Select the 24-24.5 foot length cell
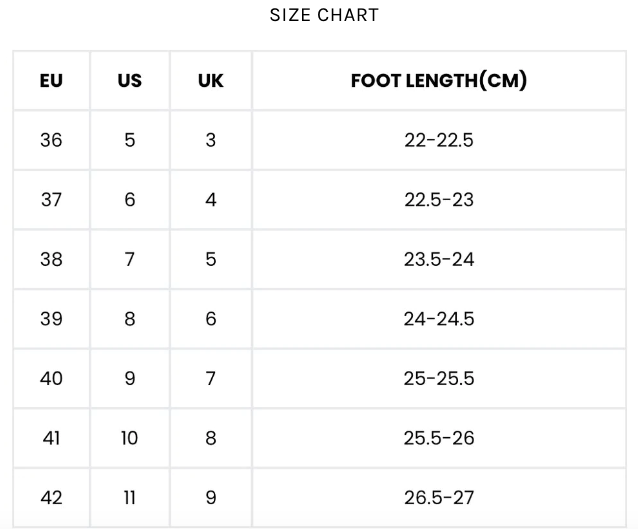This screenshot has height=529, width=638. pos(439,319)
